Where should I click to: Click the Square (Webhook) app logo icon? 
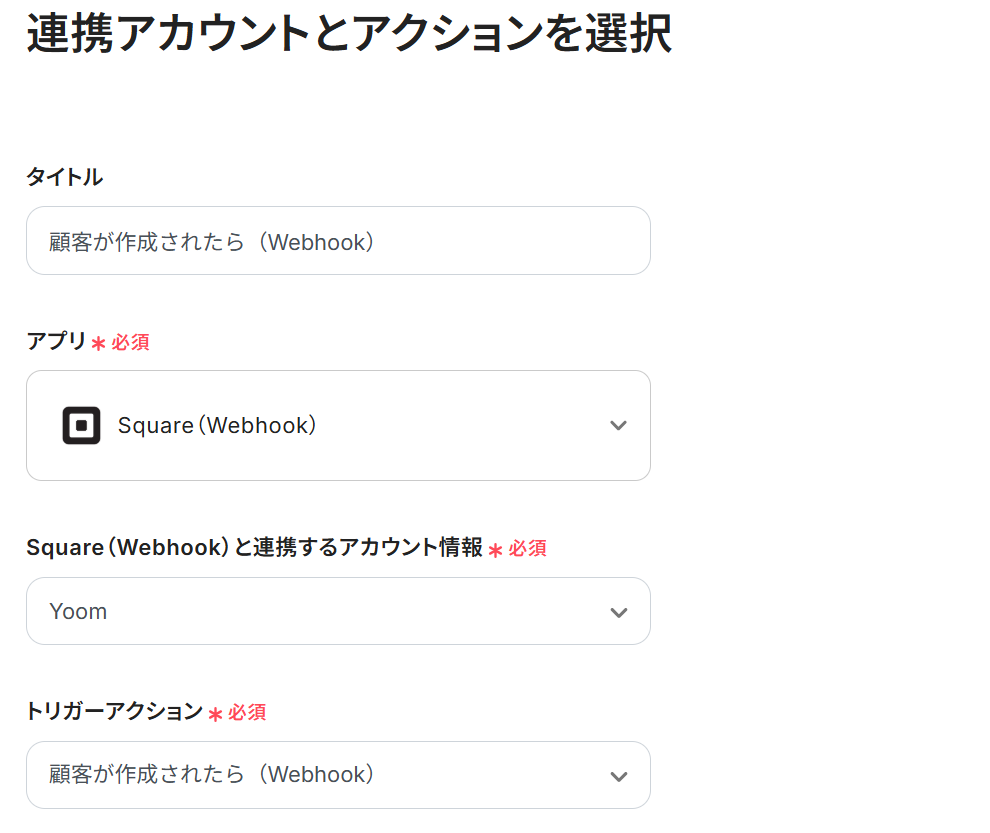80,425
